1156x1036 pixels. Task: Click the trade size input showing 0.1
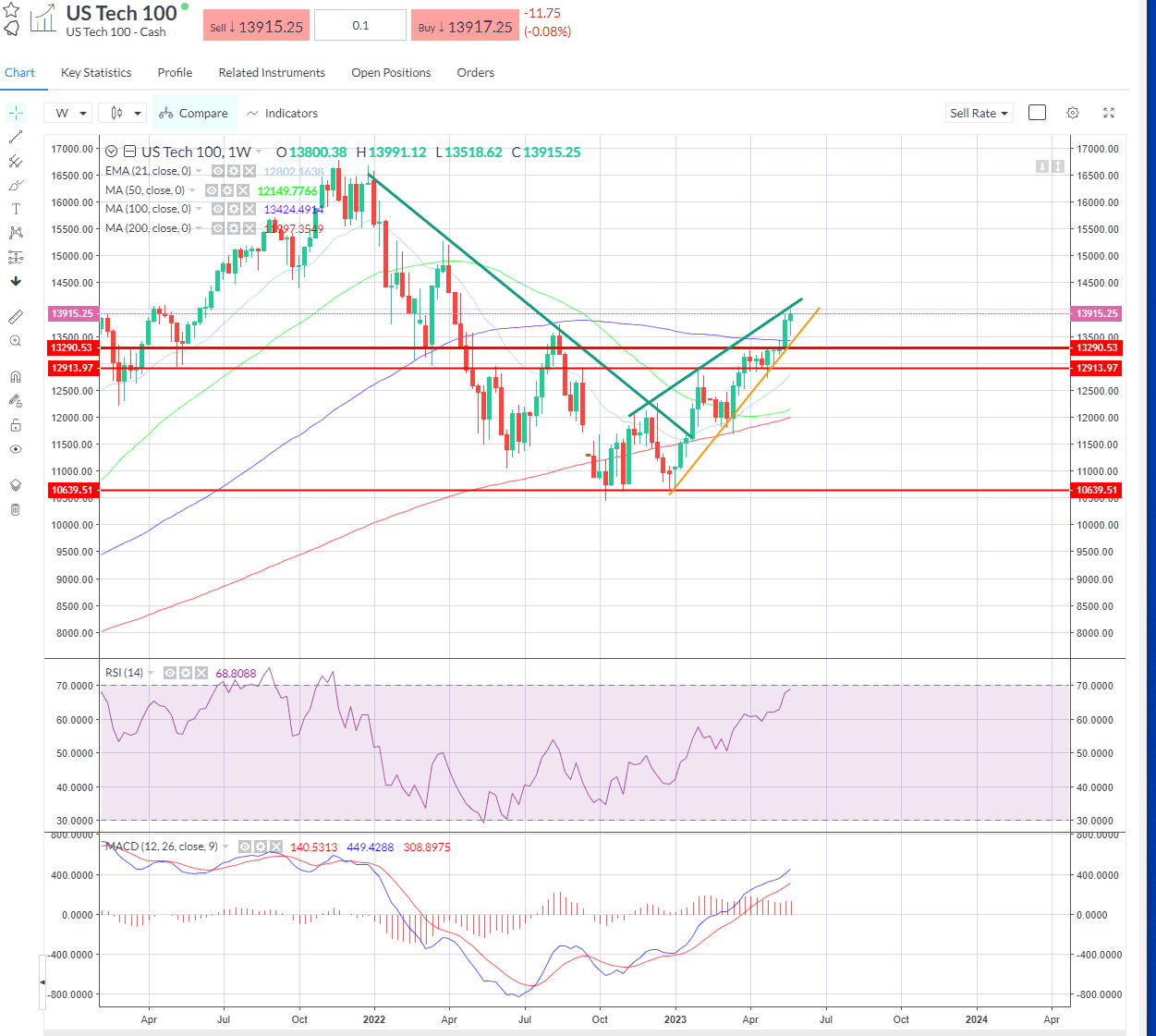[x=360, y=26]
